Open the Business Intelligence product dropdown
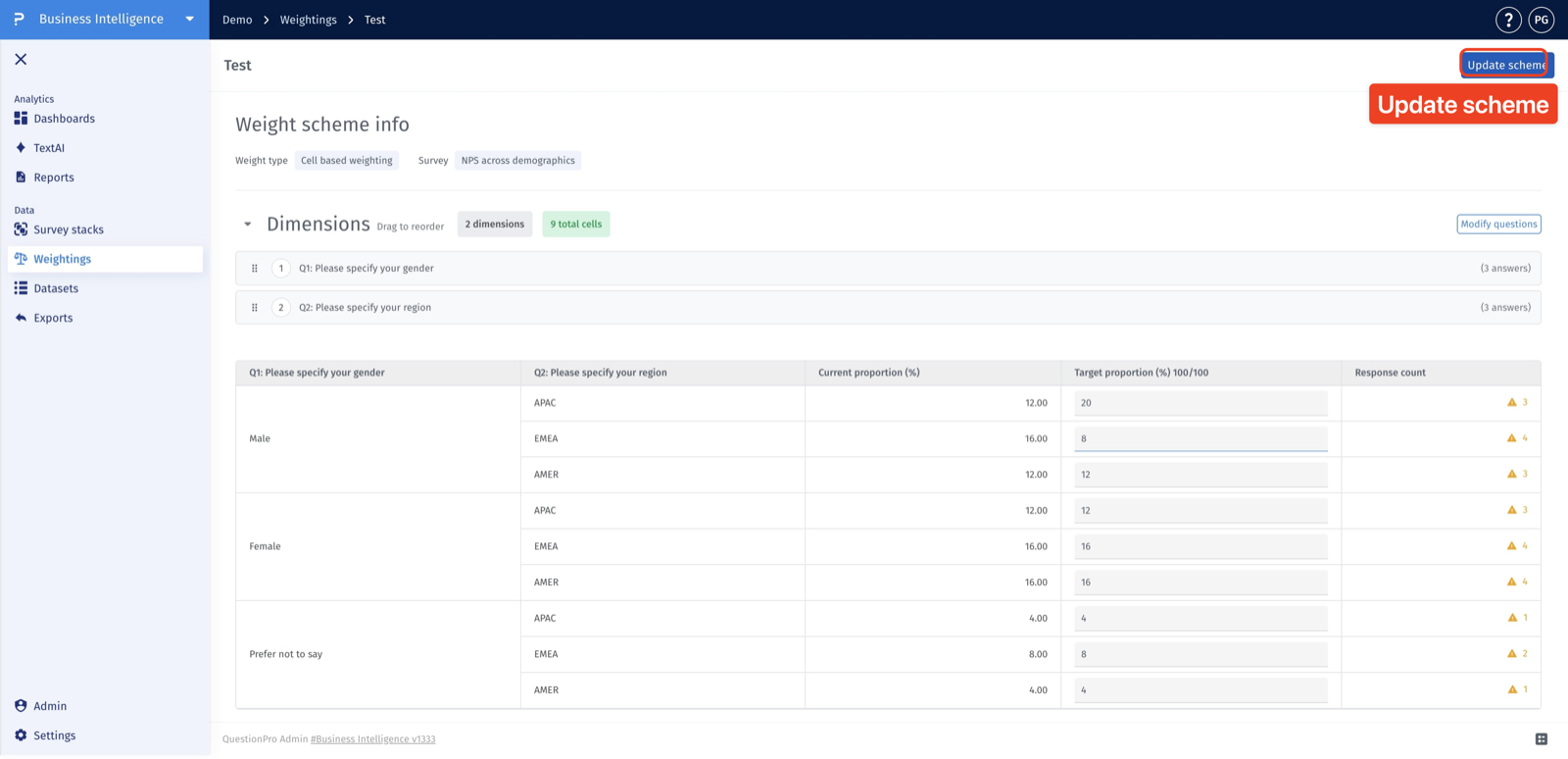The height and width of the screenshot is (759, 1568). [190, 20]
